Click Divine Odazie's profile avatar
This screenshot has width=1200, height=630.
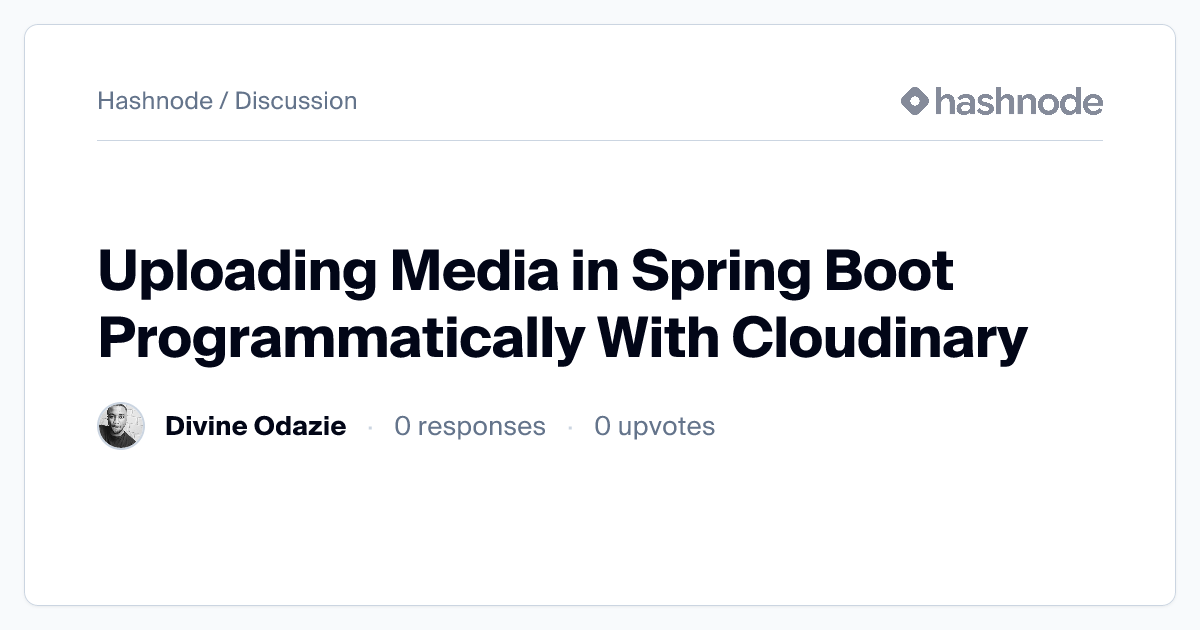(121, 426)
